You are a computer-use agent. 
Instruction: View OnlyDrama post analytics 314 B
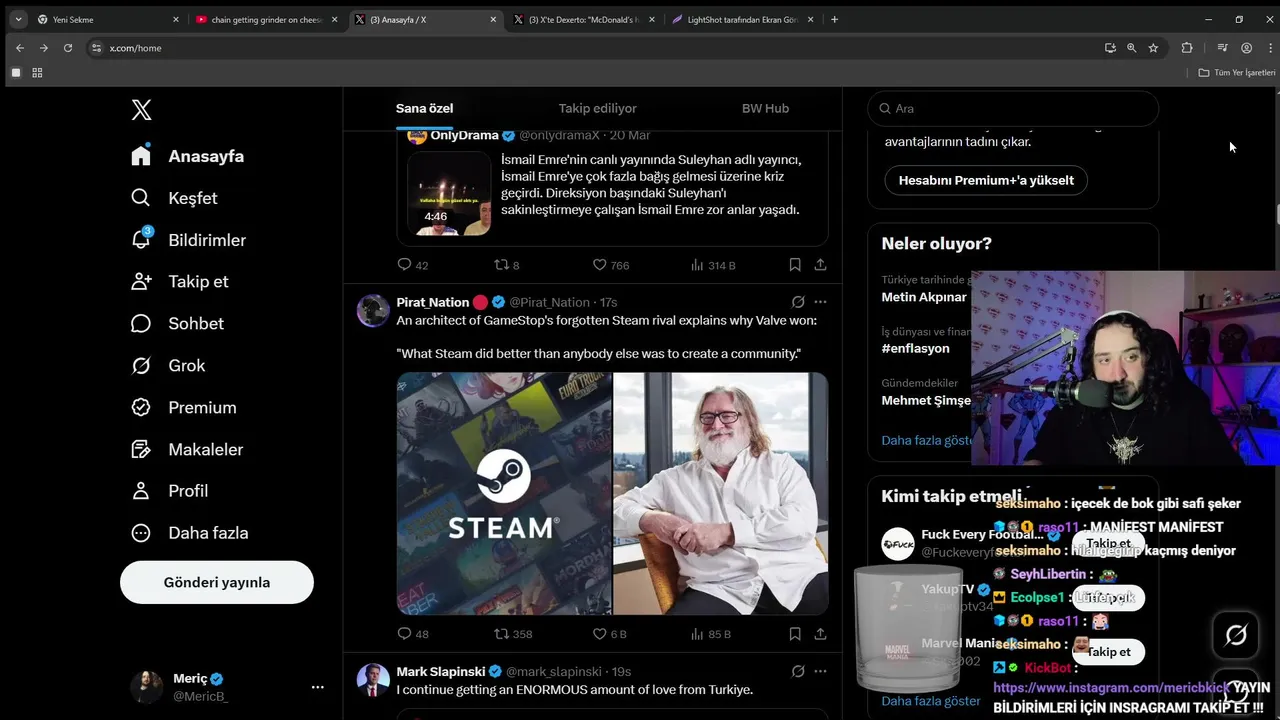[x=713, y=265]
